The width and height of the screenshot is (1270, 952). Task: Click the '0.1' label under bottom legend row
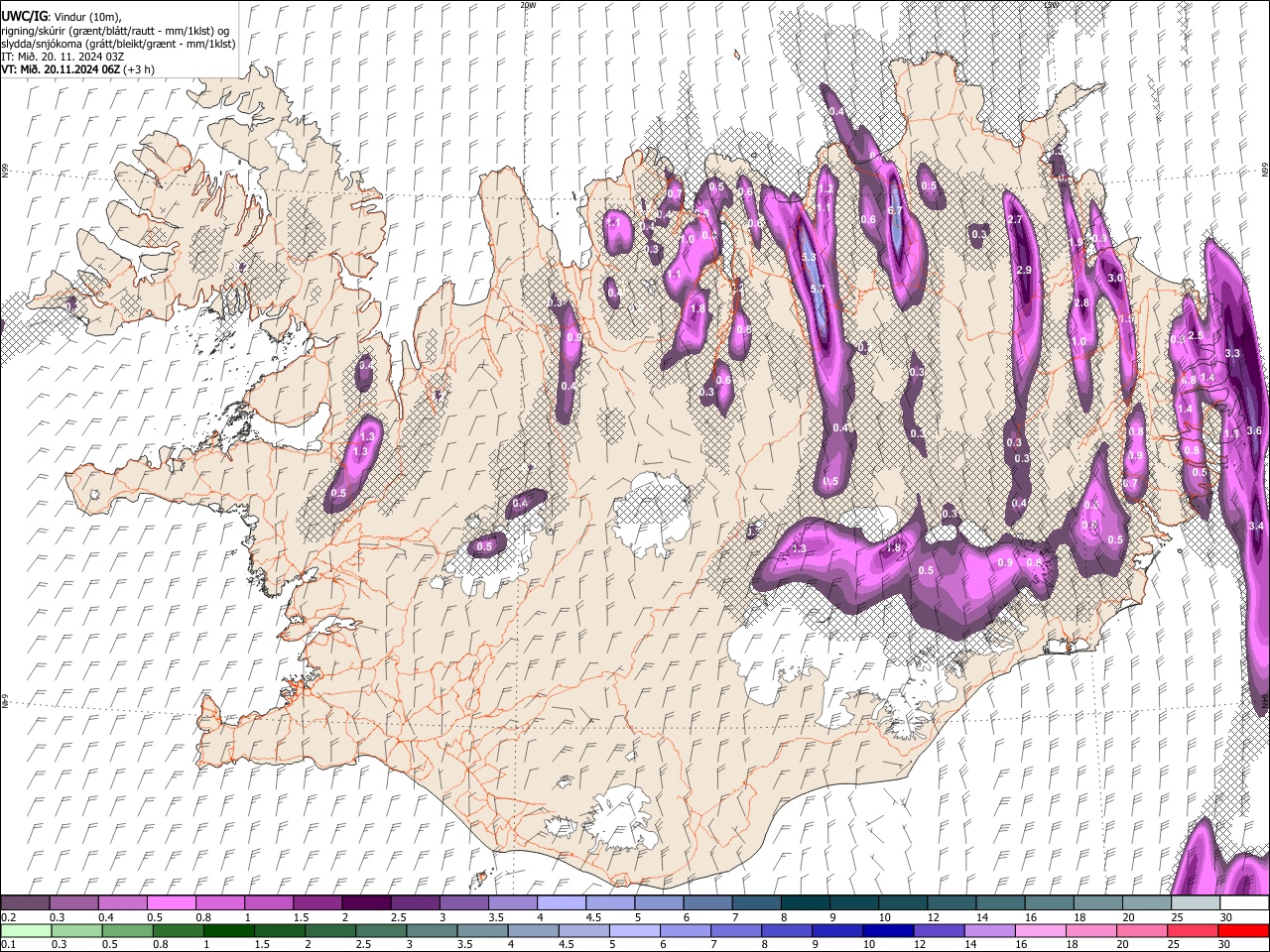8,944
